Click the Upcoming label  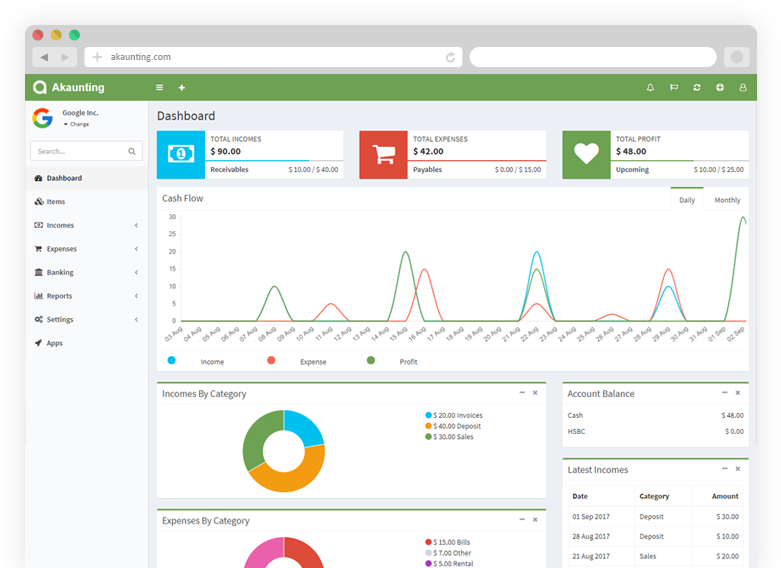632,169
